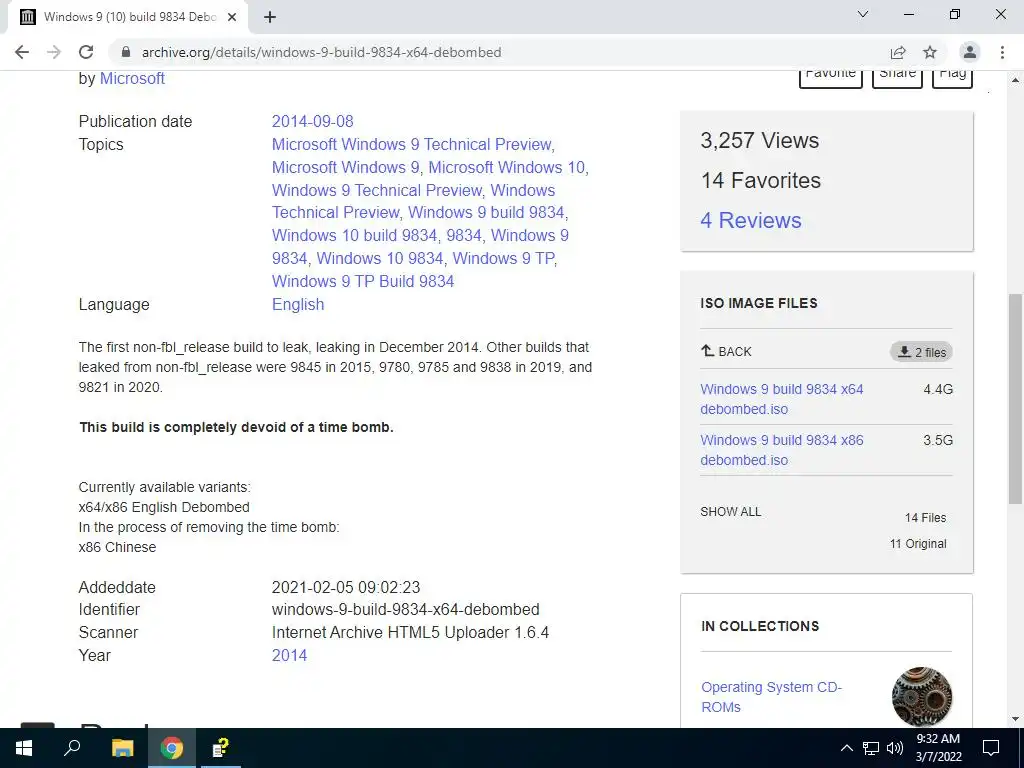
Task: Click the 14 Files text
Action: (925, 518)
